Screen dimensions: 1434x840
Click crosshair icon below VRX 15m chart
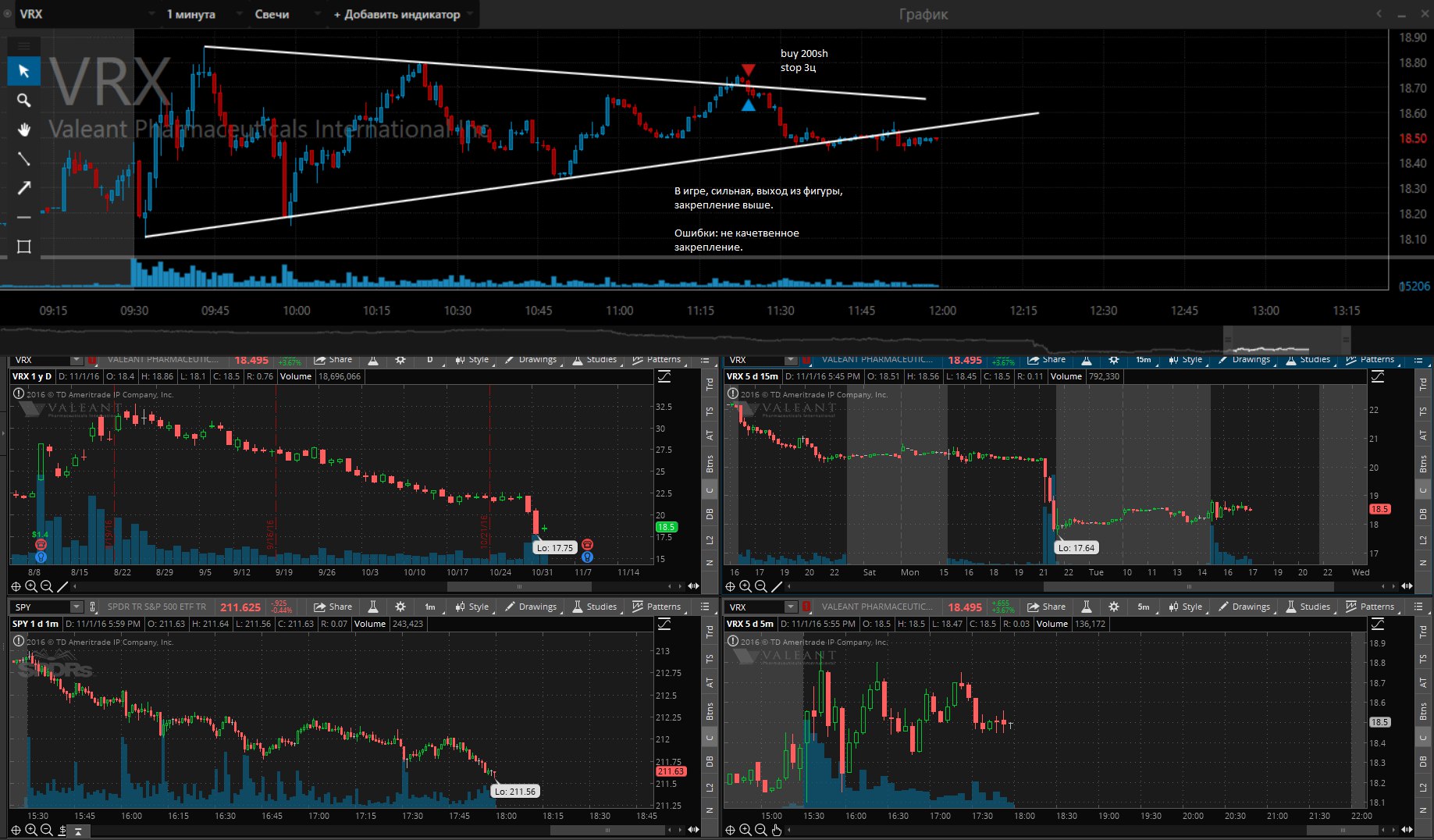[730, 586]
